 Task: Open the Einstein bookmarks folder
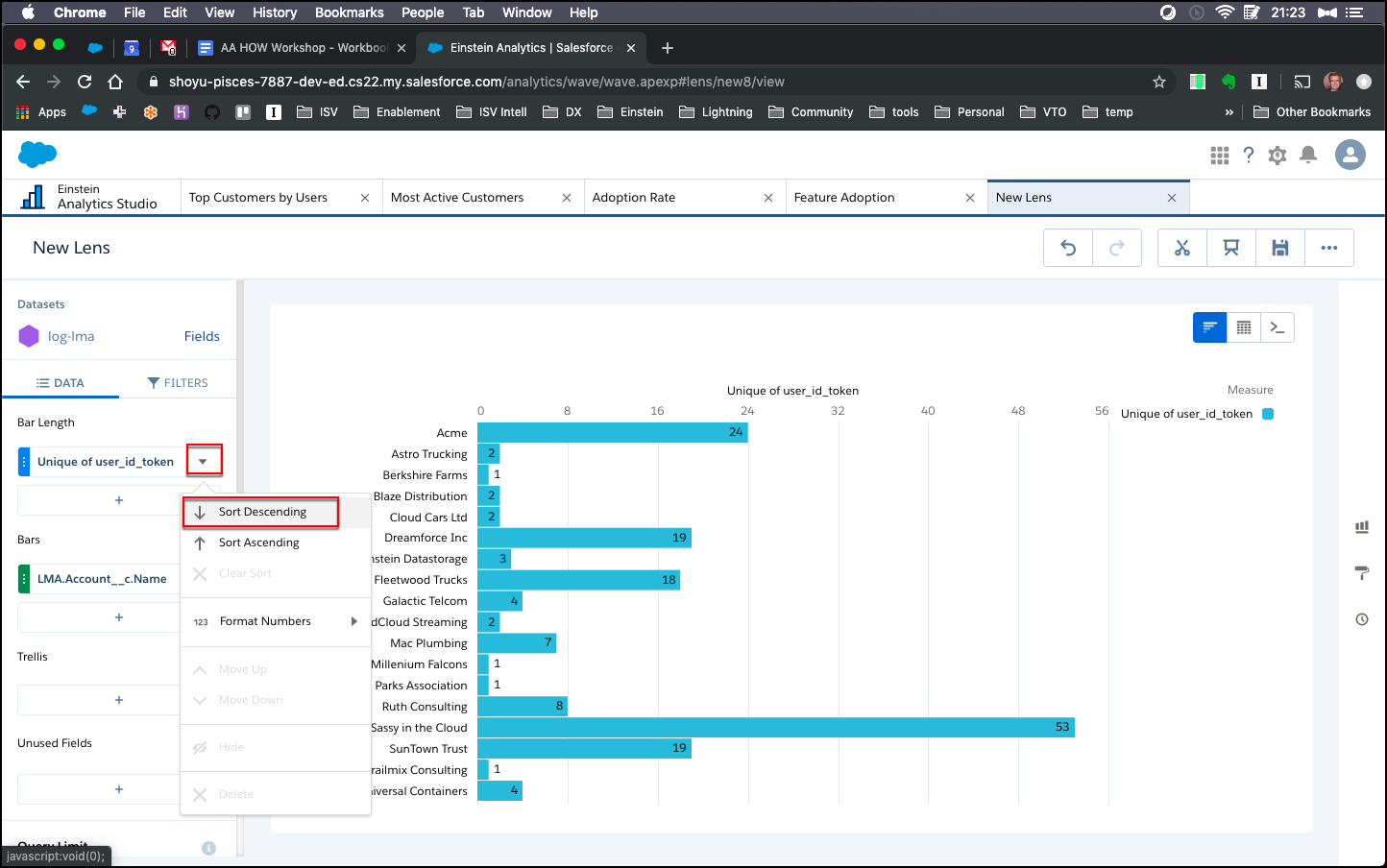630,112
